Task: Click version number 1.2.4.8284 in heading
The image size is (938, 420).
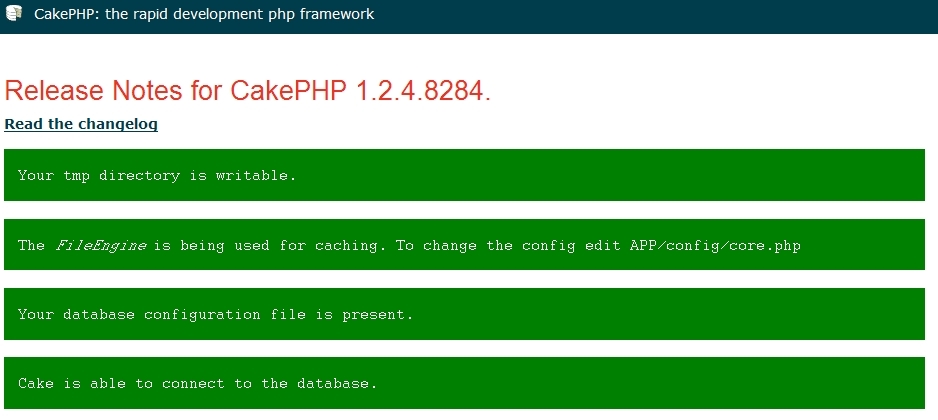Action: click(421, 90)
